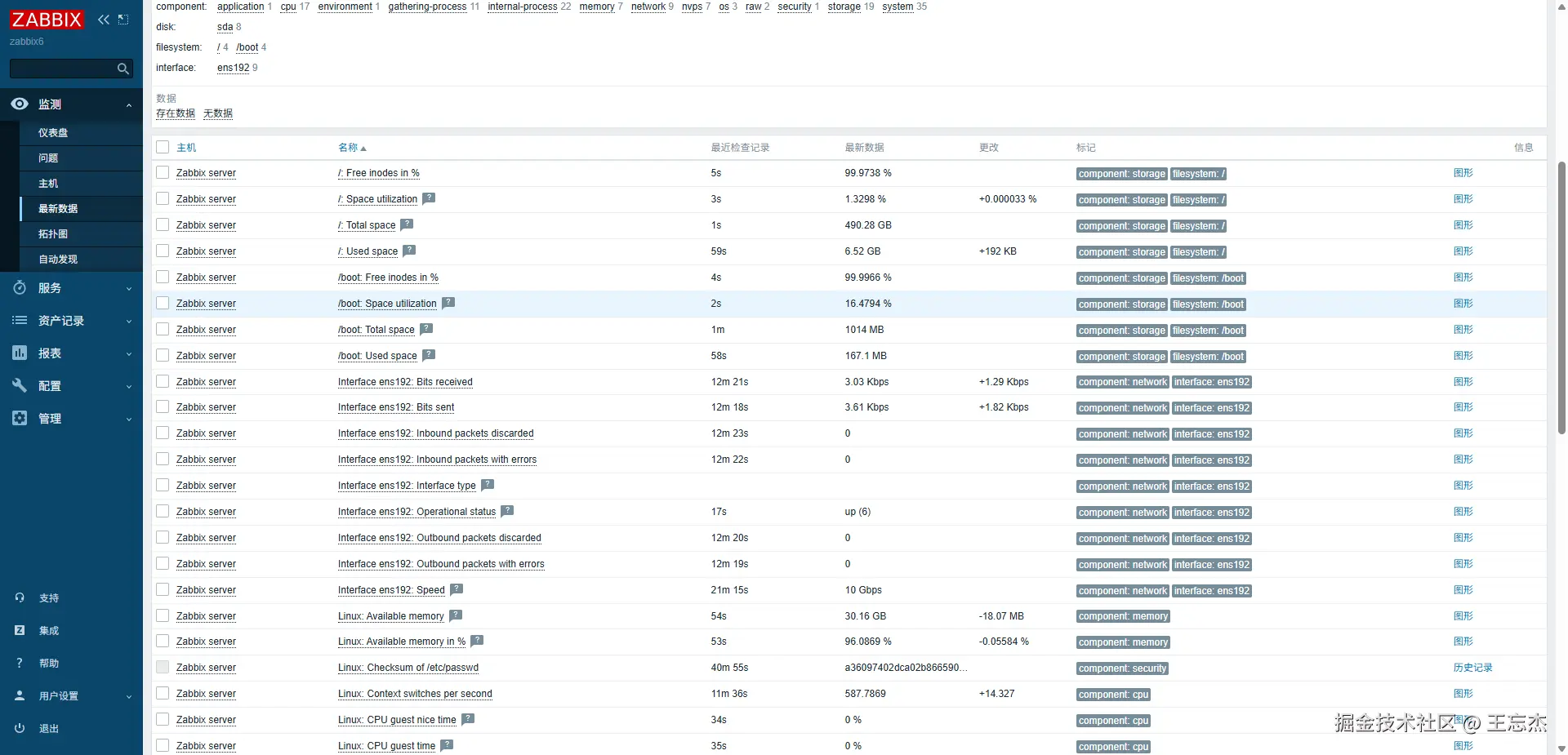Check the Context switches per second row
Image resolution: width=1568 pixels, height=755 pixels.
163,694
